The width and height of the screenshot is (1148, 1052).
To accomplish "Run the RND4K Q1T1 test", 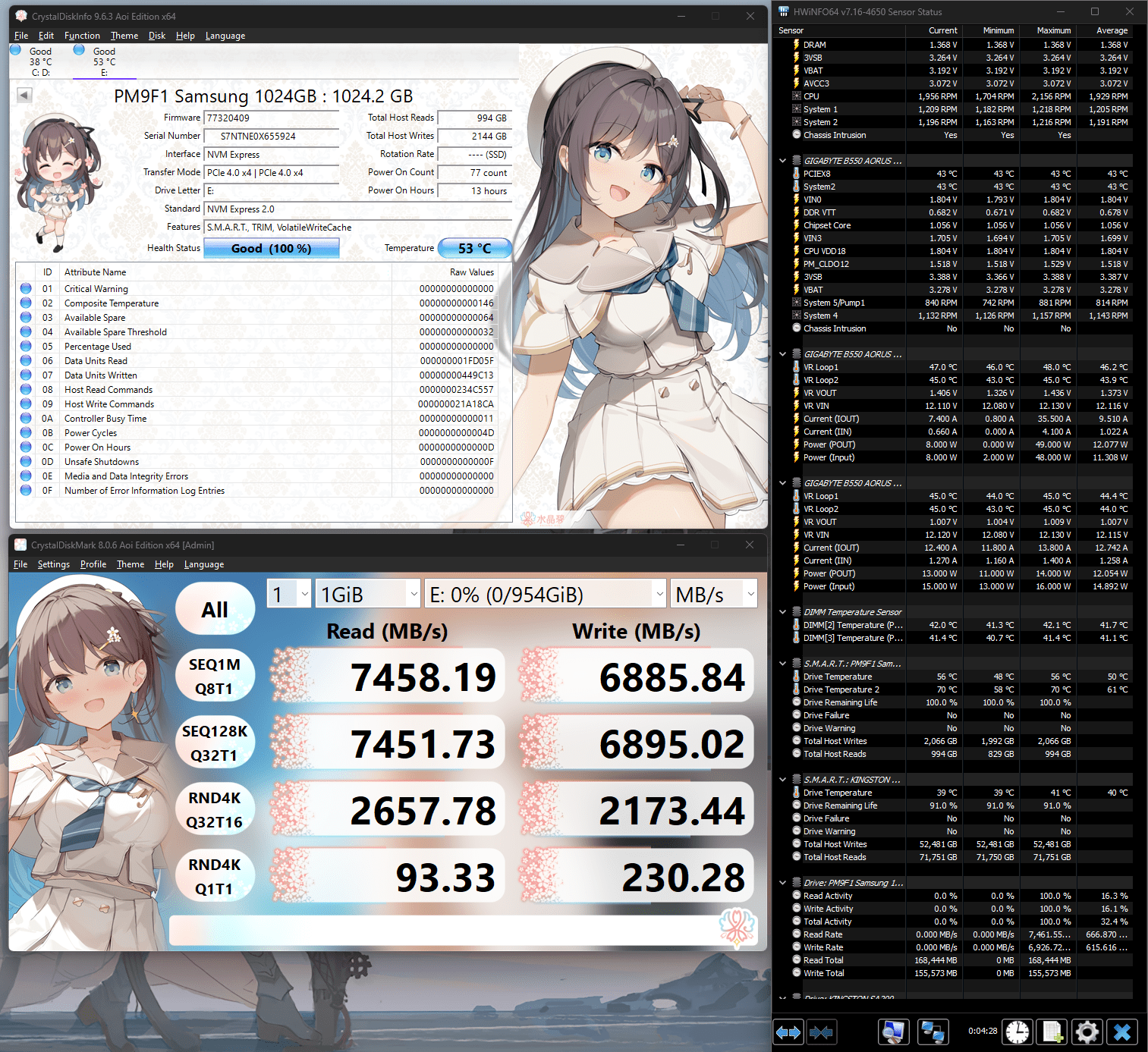I will click(x=215, y=876).
